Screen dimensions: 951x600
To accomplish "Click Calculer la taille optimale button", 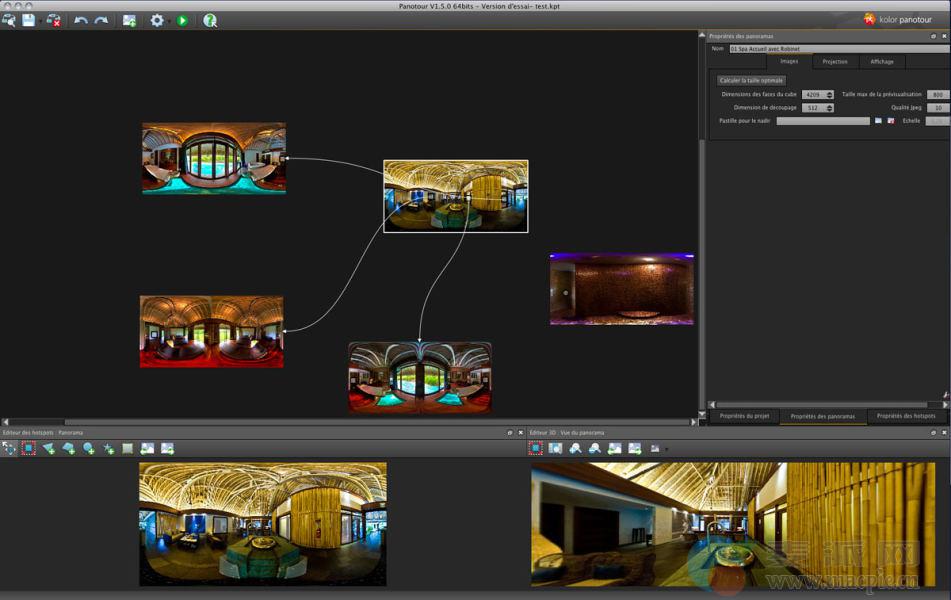I will pos(752,80).
